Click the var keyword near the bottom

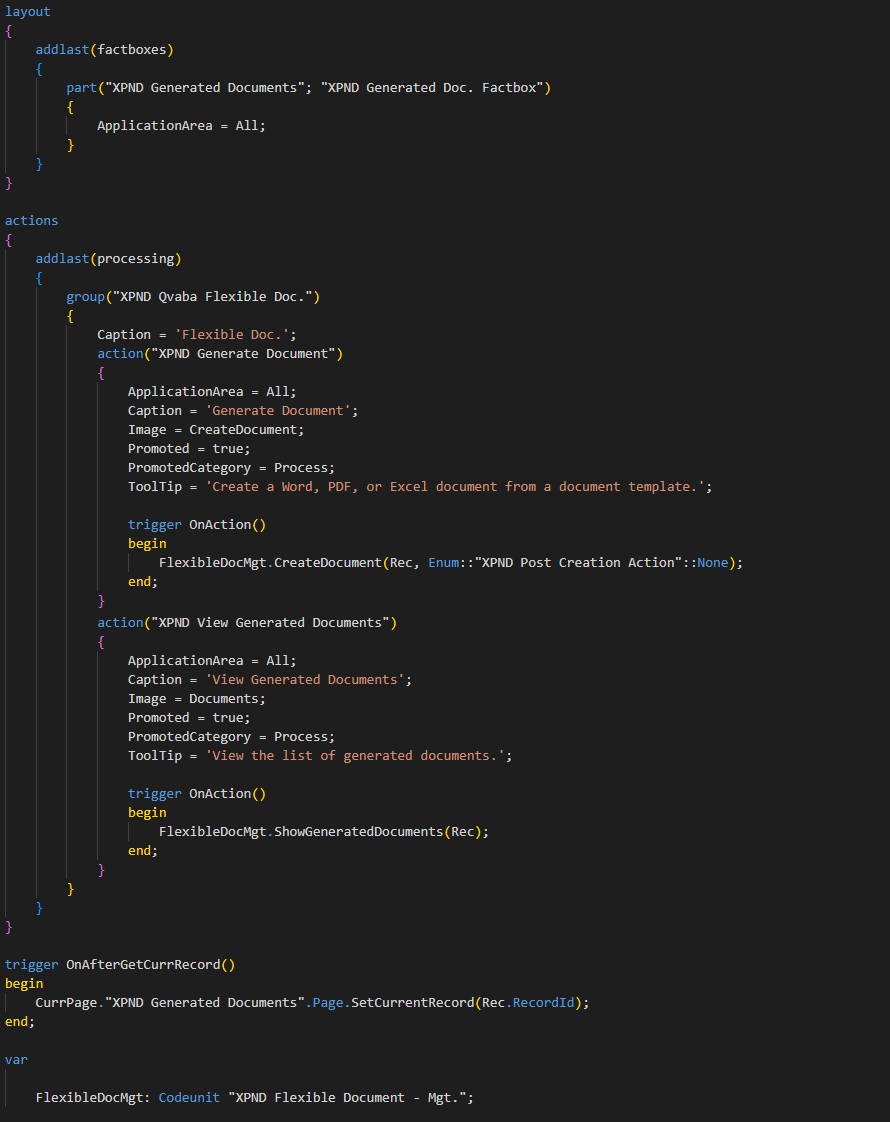[16, 1060]
